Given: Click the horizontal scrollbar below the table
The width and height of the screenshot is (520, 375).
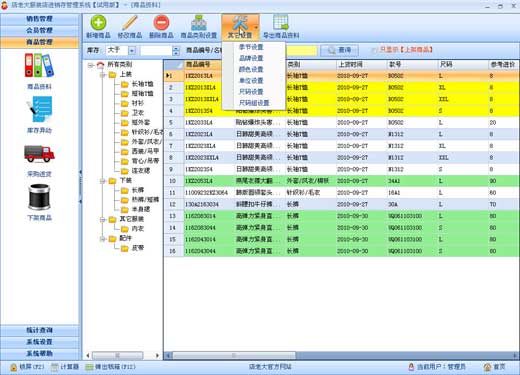Looking at the screenshot, I should pos(233,355).
